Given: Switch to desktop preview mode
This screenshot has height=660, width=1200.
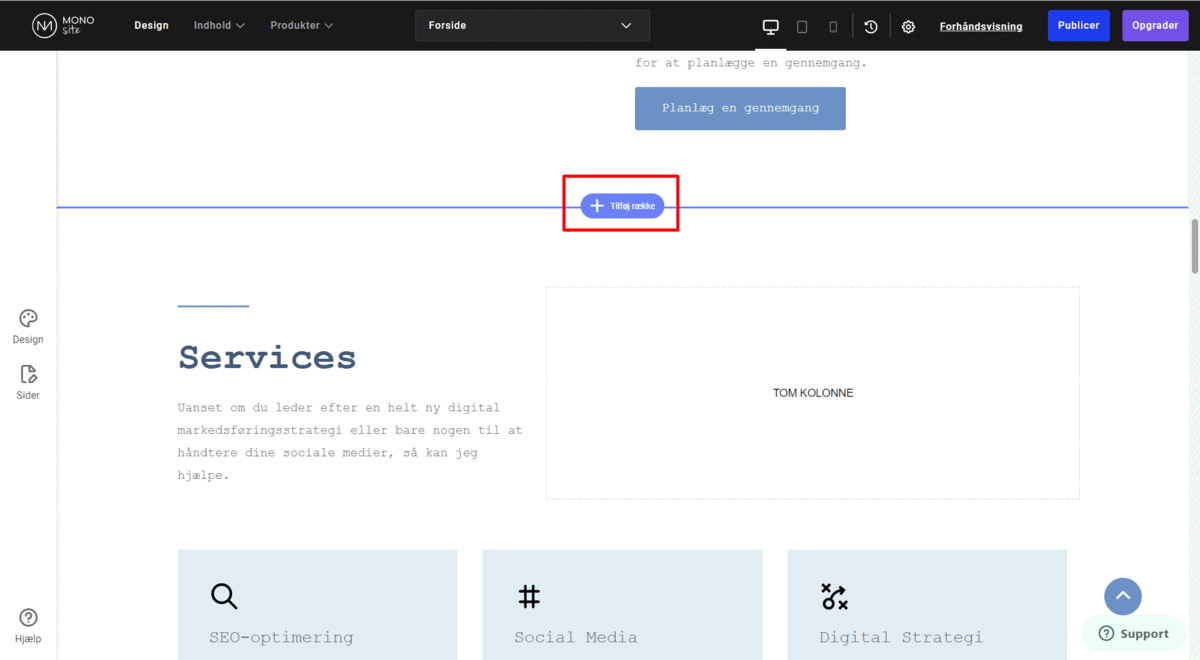Looking at the screenshot, I should (x=770, y=27).
